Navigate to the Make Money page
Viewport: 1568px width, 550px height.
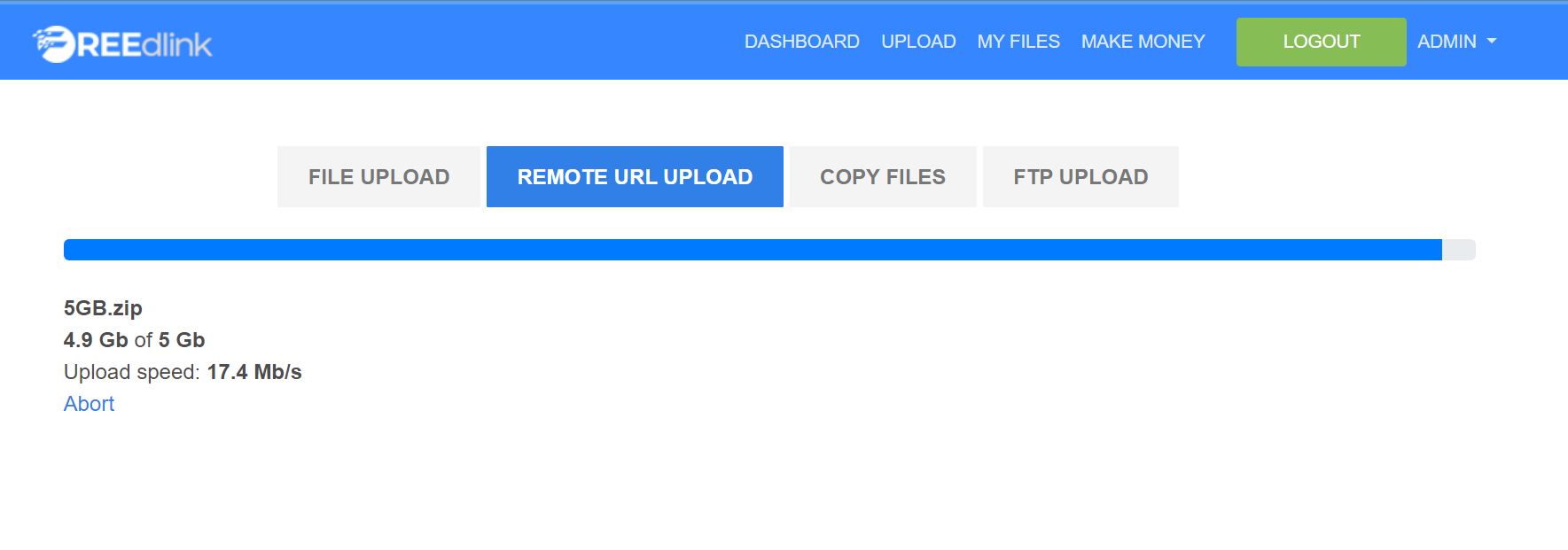click(x=1143, y=42)
